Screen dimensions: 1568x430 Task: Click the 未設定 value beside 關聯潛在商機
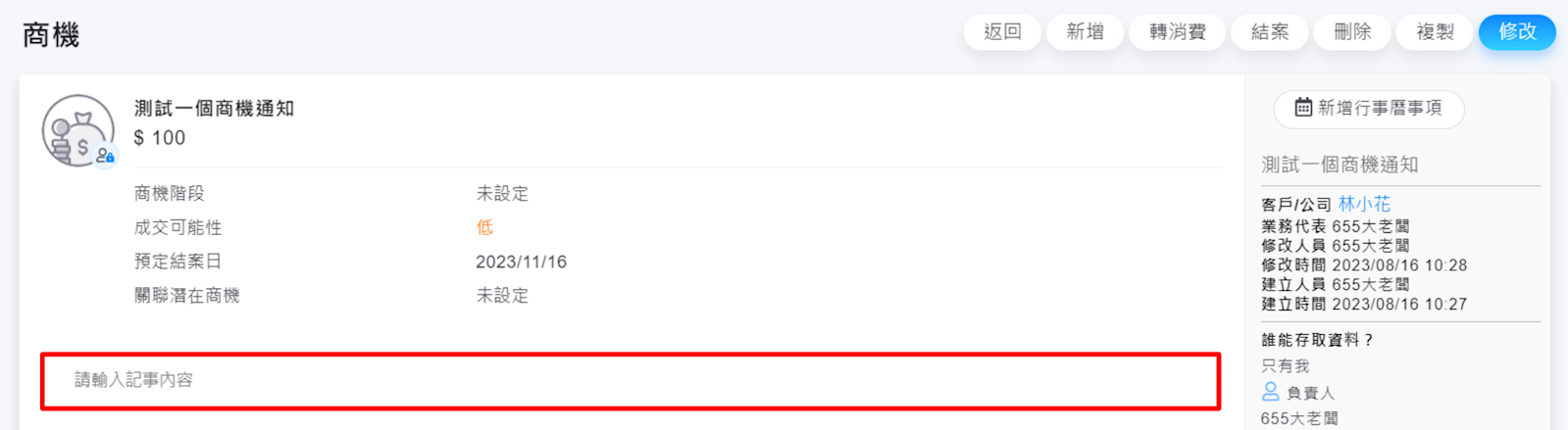pyautogui.click(x=502, y=296)
